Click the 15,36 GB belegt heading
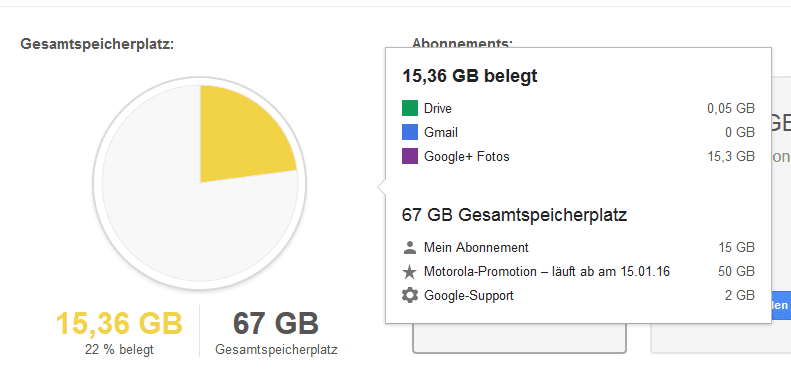This screenshot has height=389, width=791. [x=470, y=76]
